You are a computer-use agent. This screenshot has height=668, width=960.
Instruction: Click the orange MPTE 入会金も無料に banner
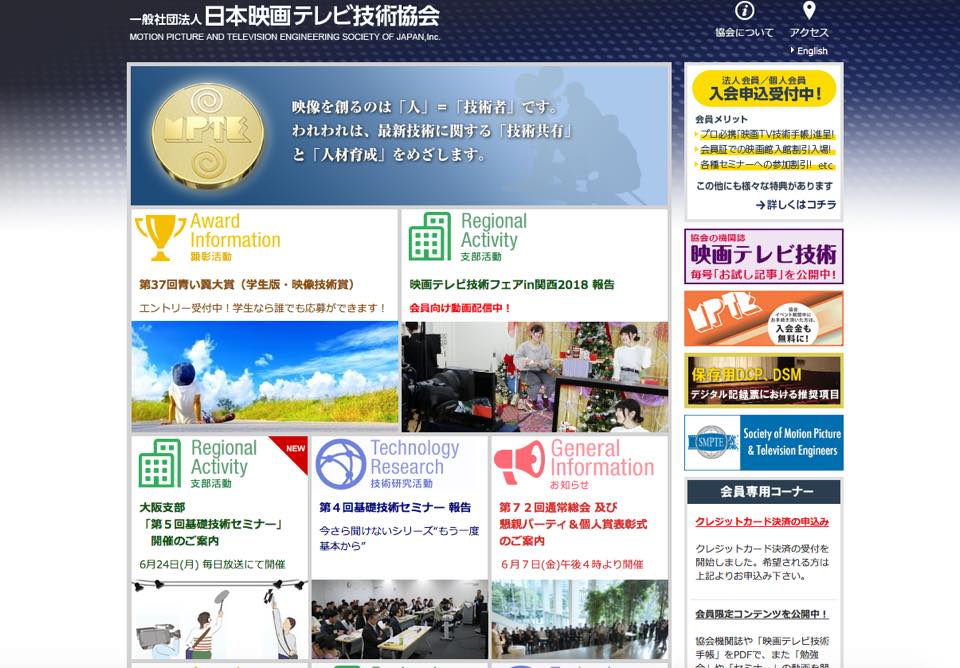(763, 318)
